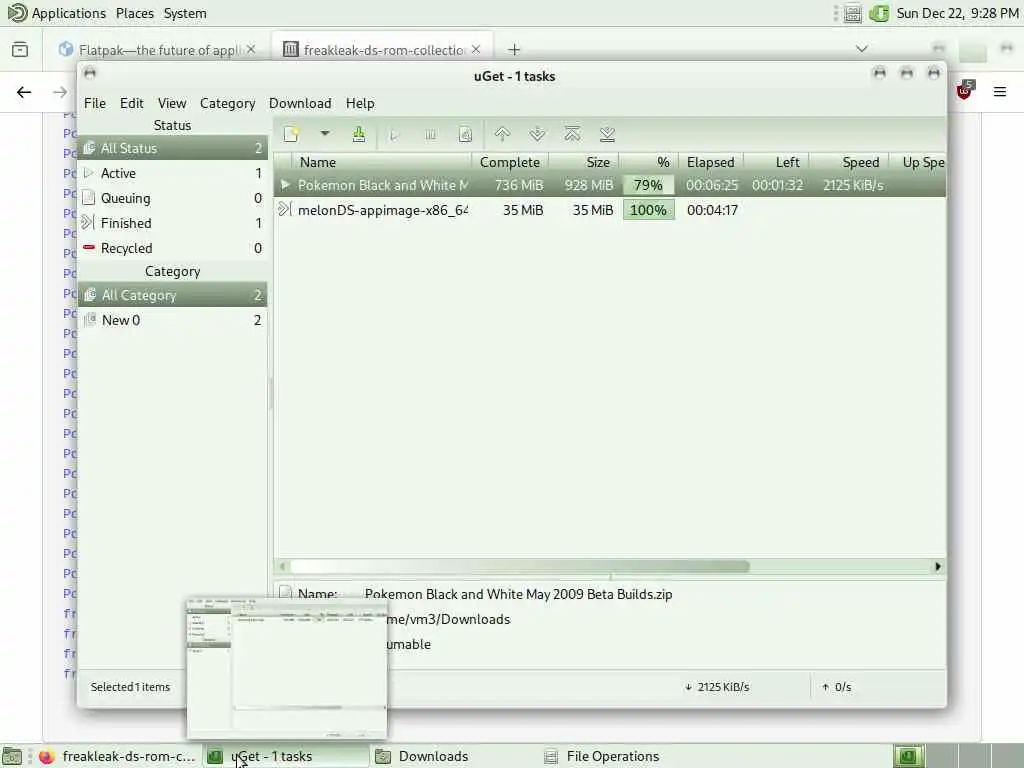Select the Pokemon Black and White download row
1024x768 pixels.
pyautogui.click(x=609, y=185)
